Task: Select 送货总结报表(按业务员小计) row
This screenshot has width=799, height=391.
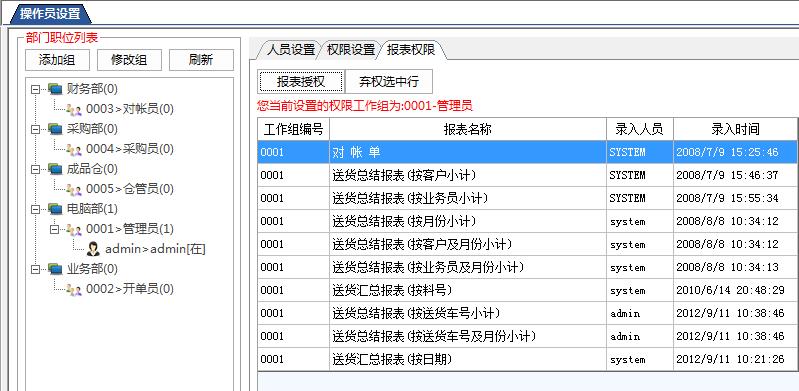Action: pos(527,198)
